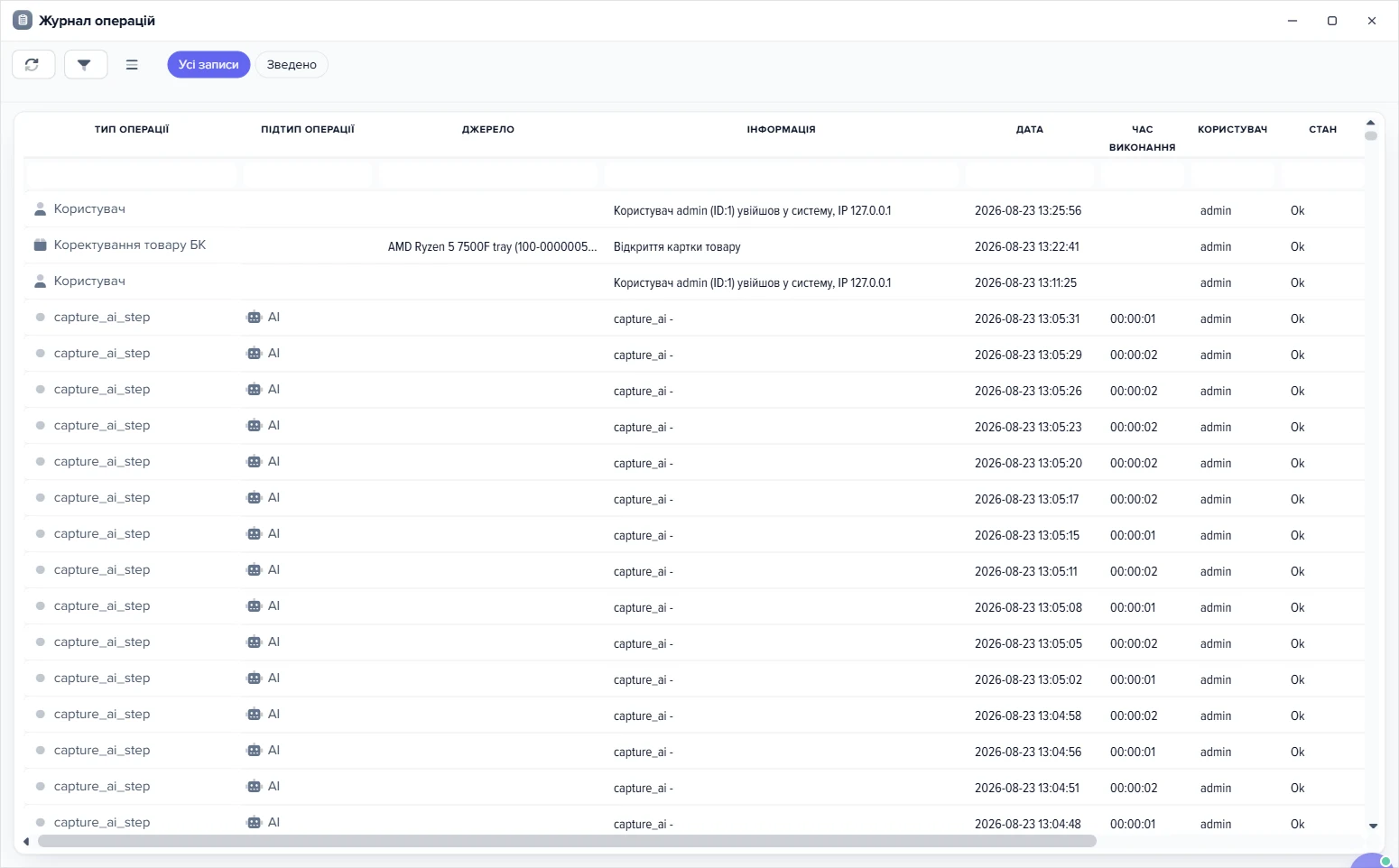Sort by the КОРИСТУВАЧ column header
The height and width of the screenshot is (868, 1399).
(x=1233, y=129)
